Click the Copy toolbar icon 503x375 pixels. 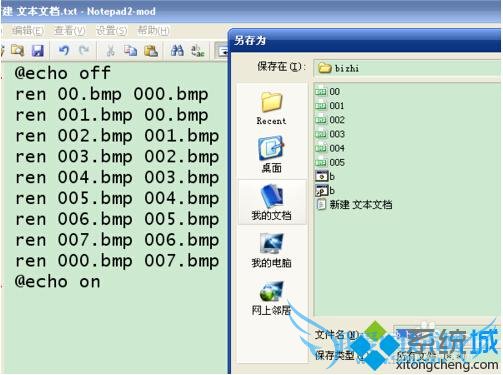click(x=130, y=51)
